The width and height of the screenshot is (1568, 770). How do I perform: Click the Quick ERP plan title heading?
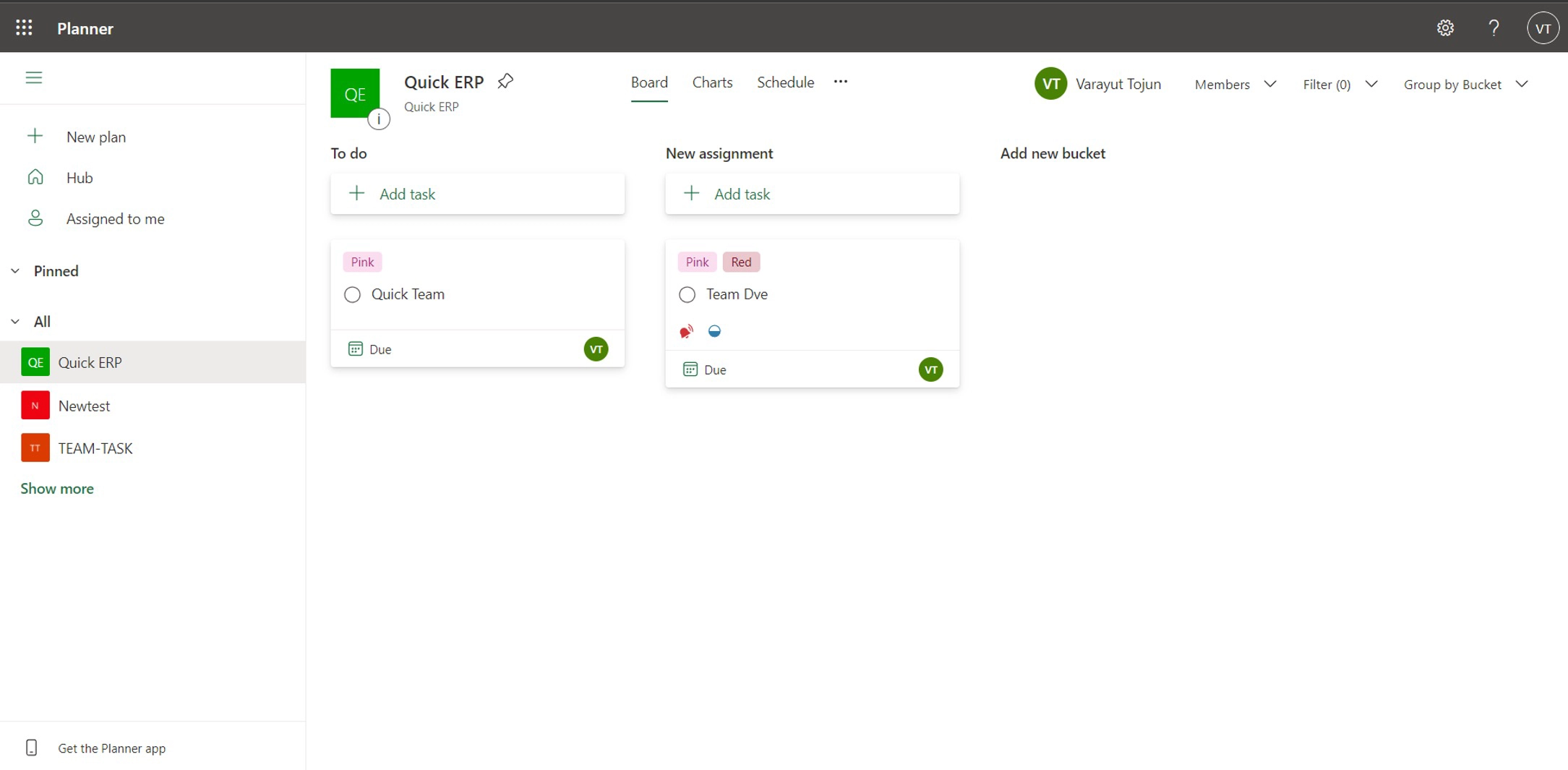[x=444, y=82]
